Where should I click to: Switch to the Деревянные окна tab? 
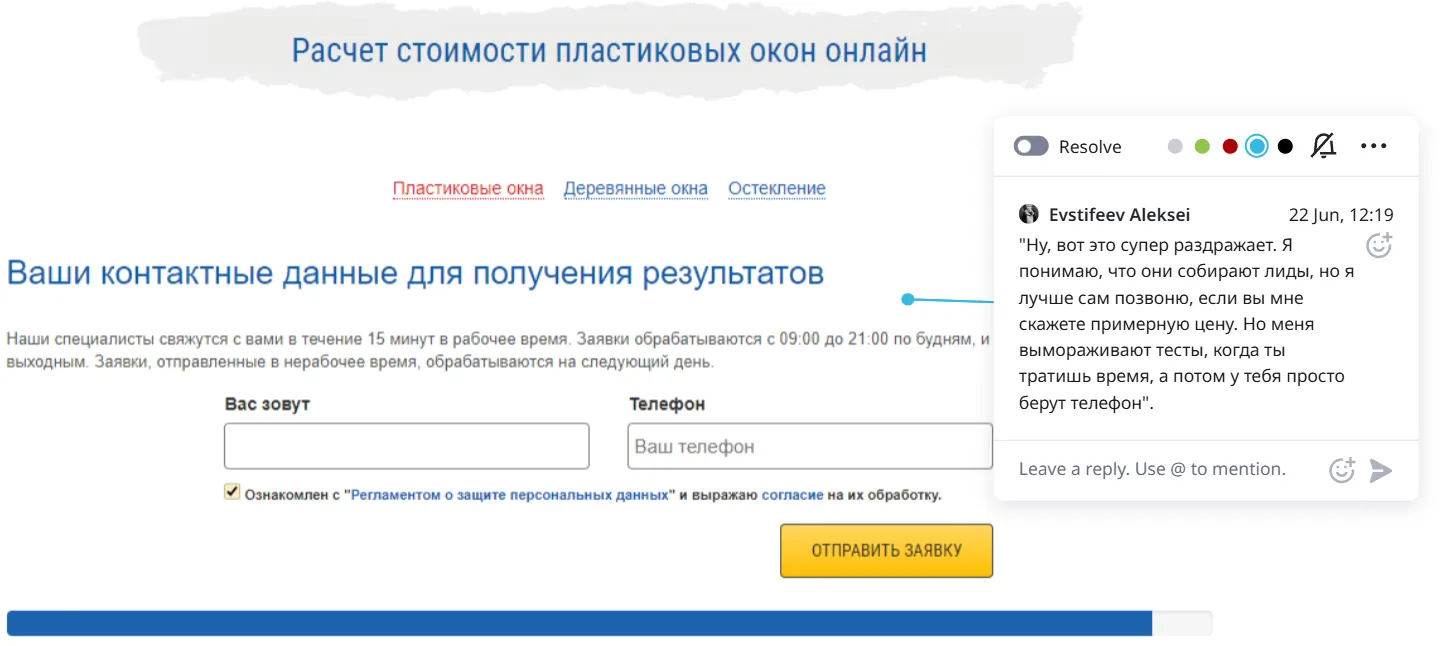(x=636, y=189)
